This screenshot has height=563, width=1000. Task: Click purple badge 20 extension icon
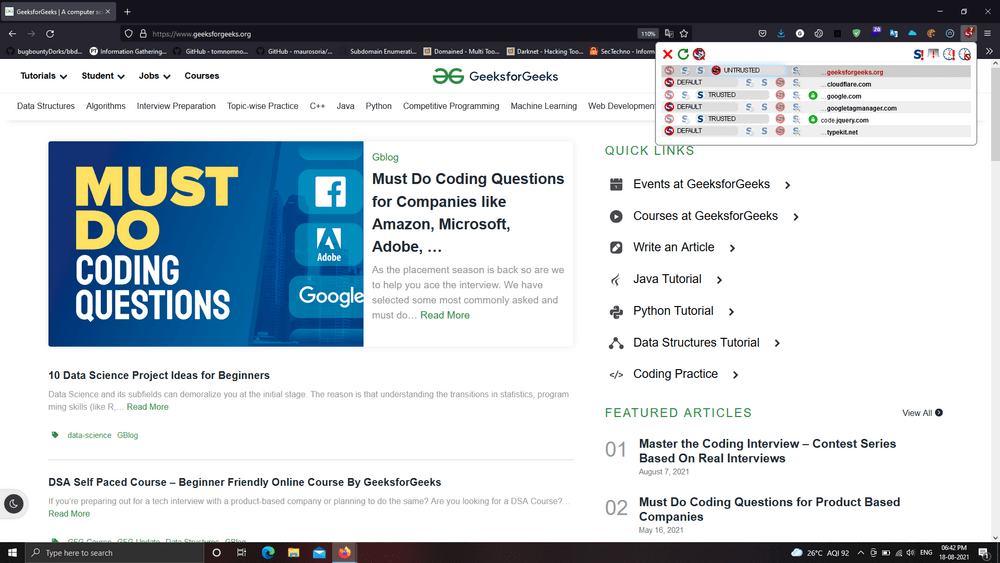[x=875, y=33]
